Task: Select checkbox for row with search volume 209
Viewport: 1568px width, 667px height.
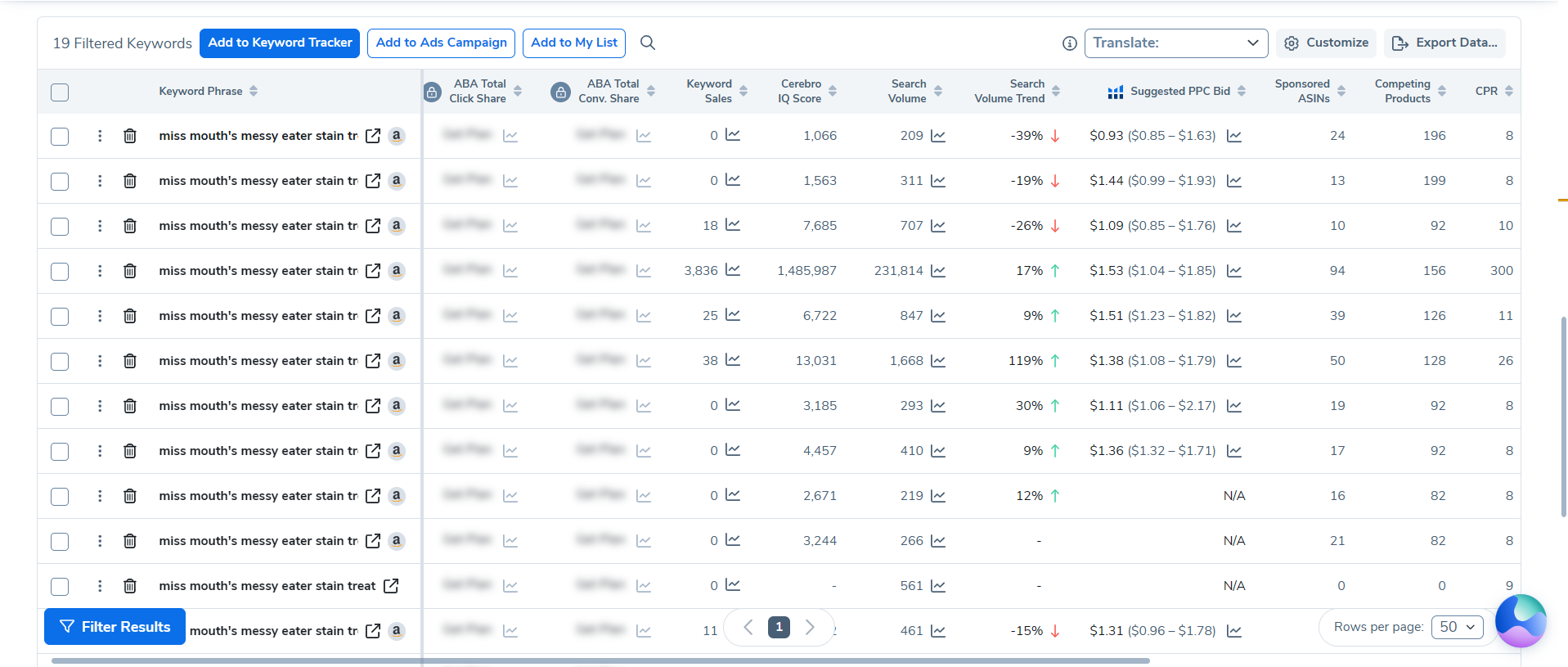Action: pyautogui.click(x=60, y=137)
